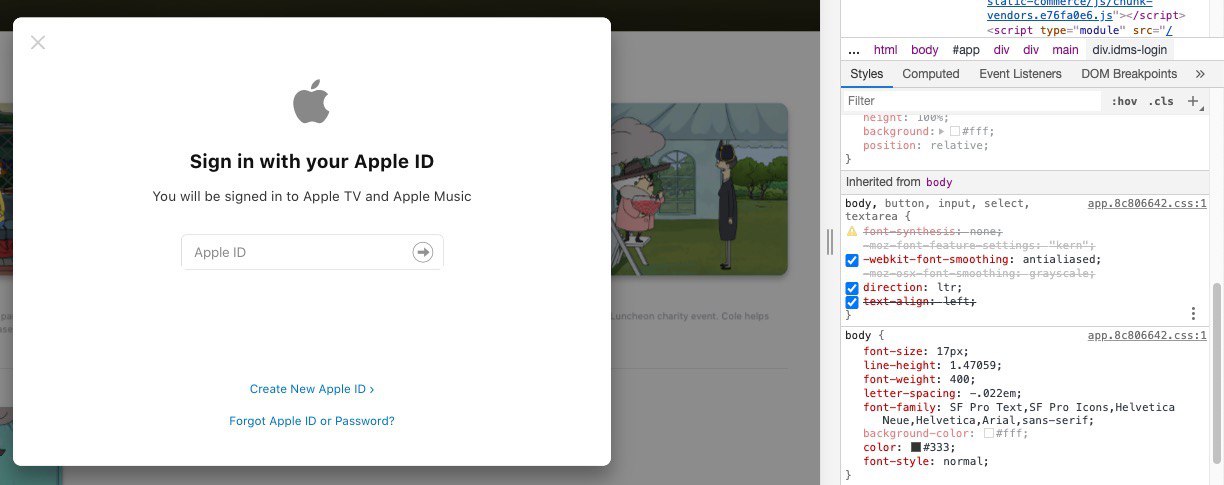Select html in the breadcrumb bar

coord(885,50)
